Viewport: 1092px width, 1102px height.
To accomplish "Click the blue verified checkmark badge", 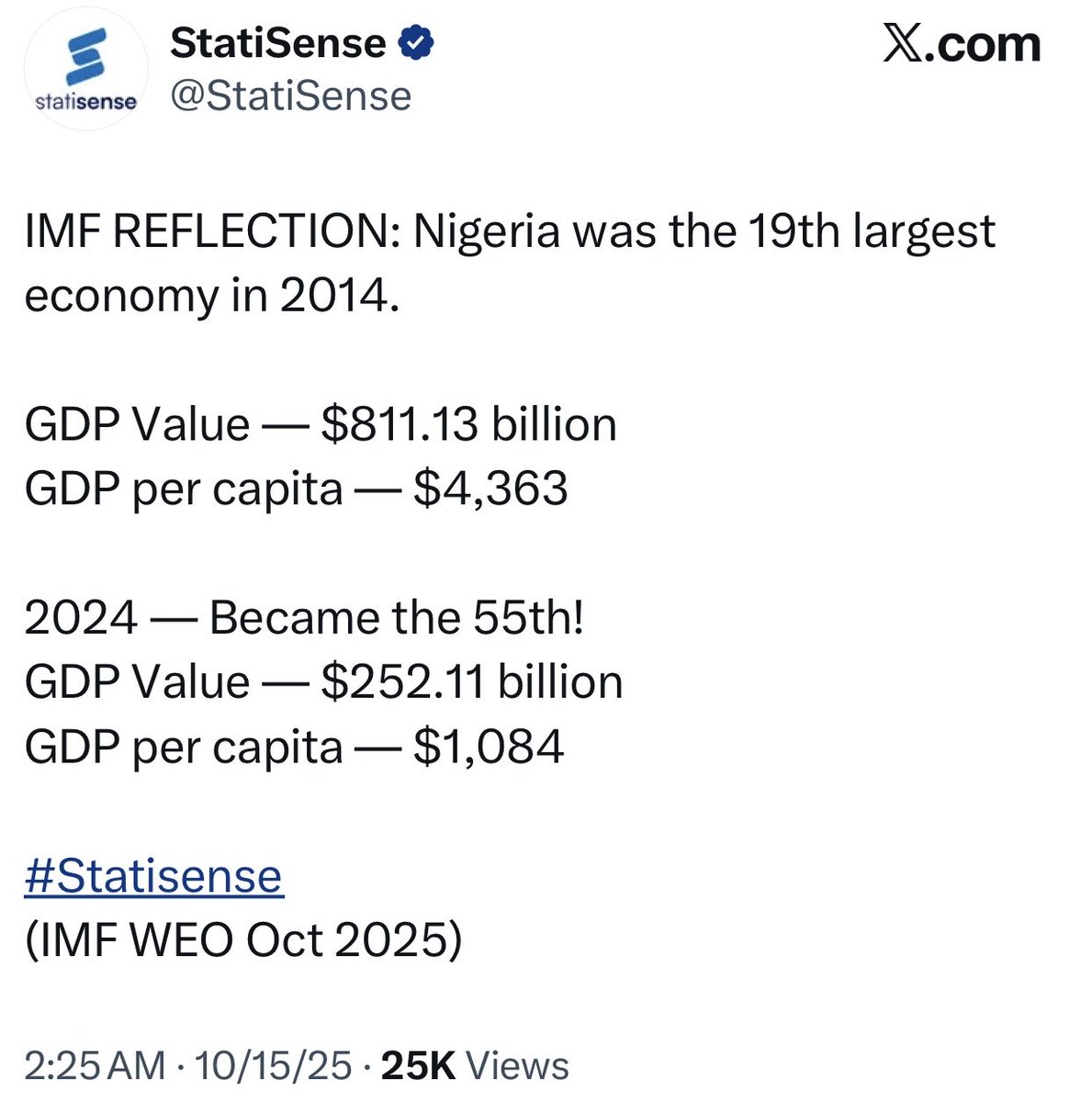I will [x=415, y=43].
